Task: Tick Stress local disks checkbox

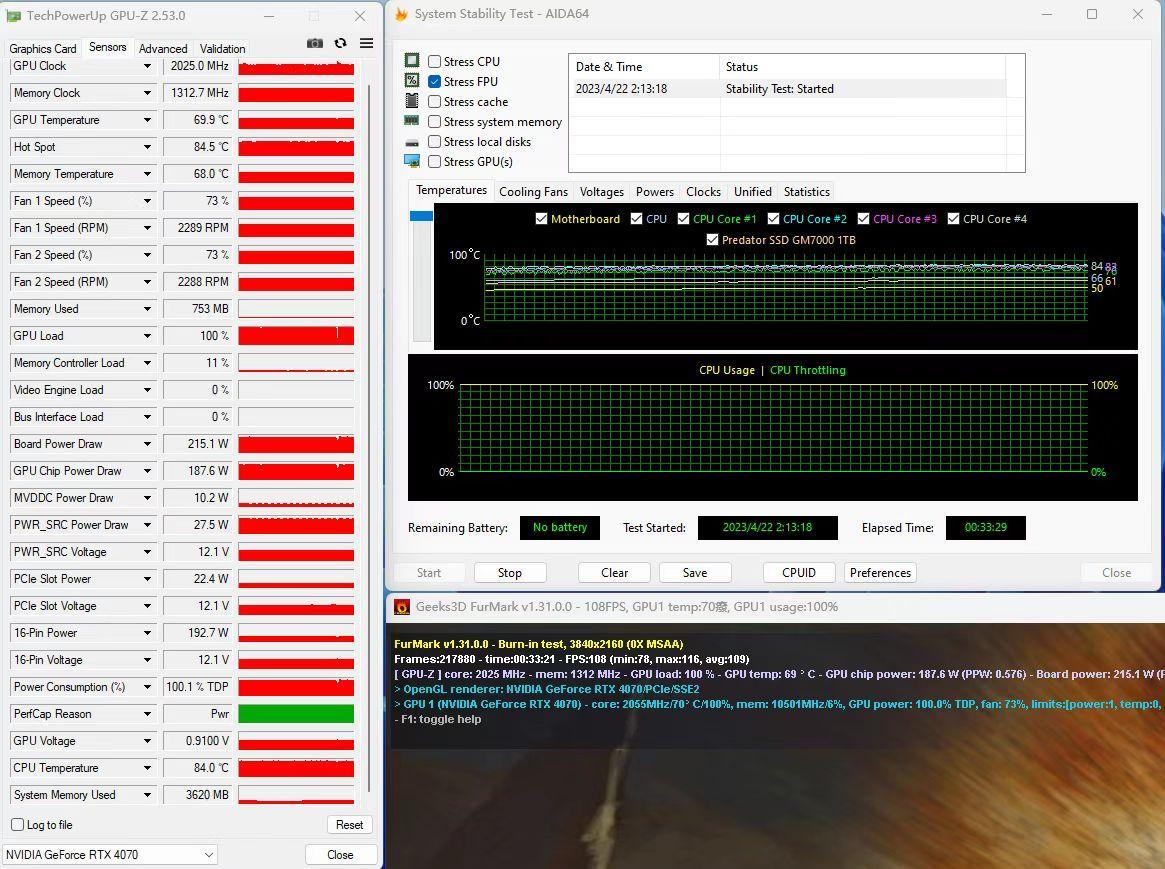Action: 435,142
